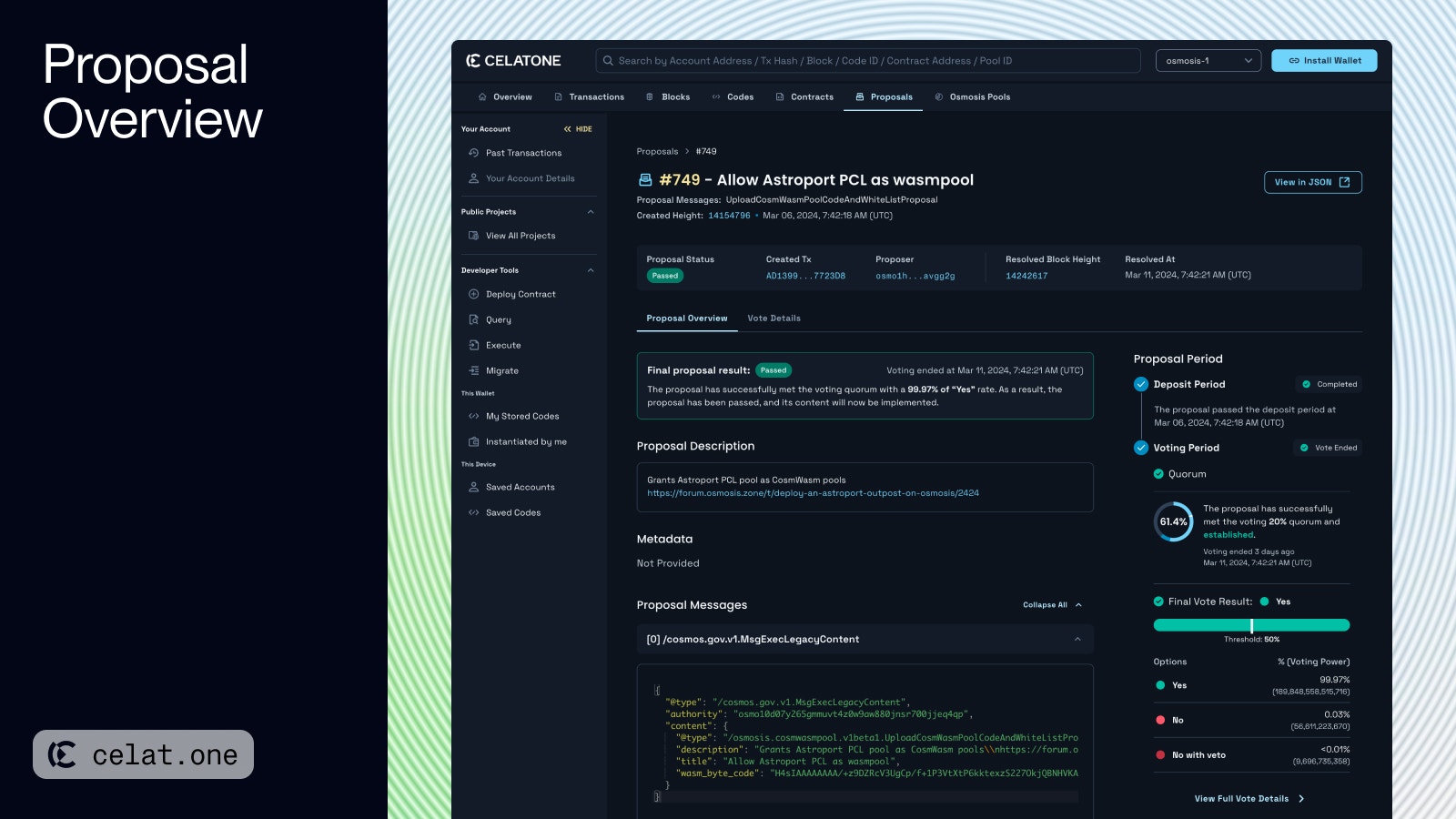Click the Quorum check icon
This screenshot has width=1456, height=819.
1158,474
